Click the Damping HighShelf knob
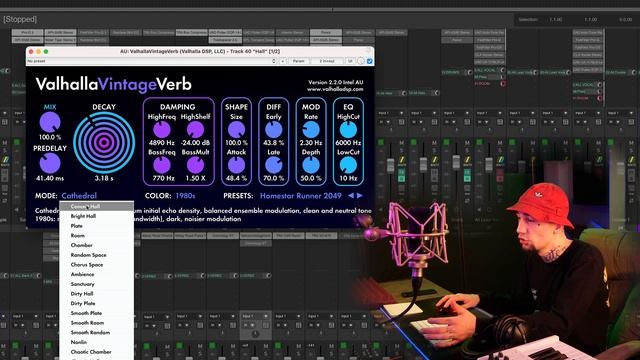 point(196,130)
